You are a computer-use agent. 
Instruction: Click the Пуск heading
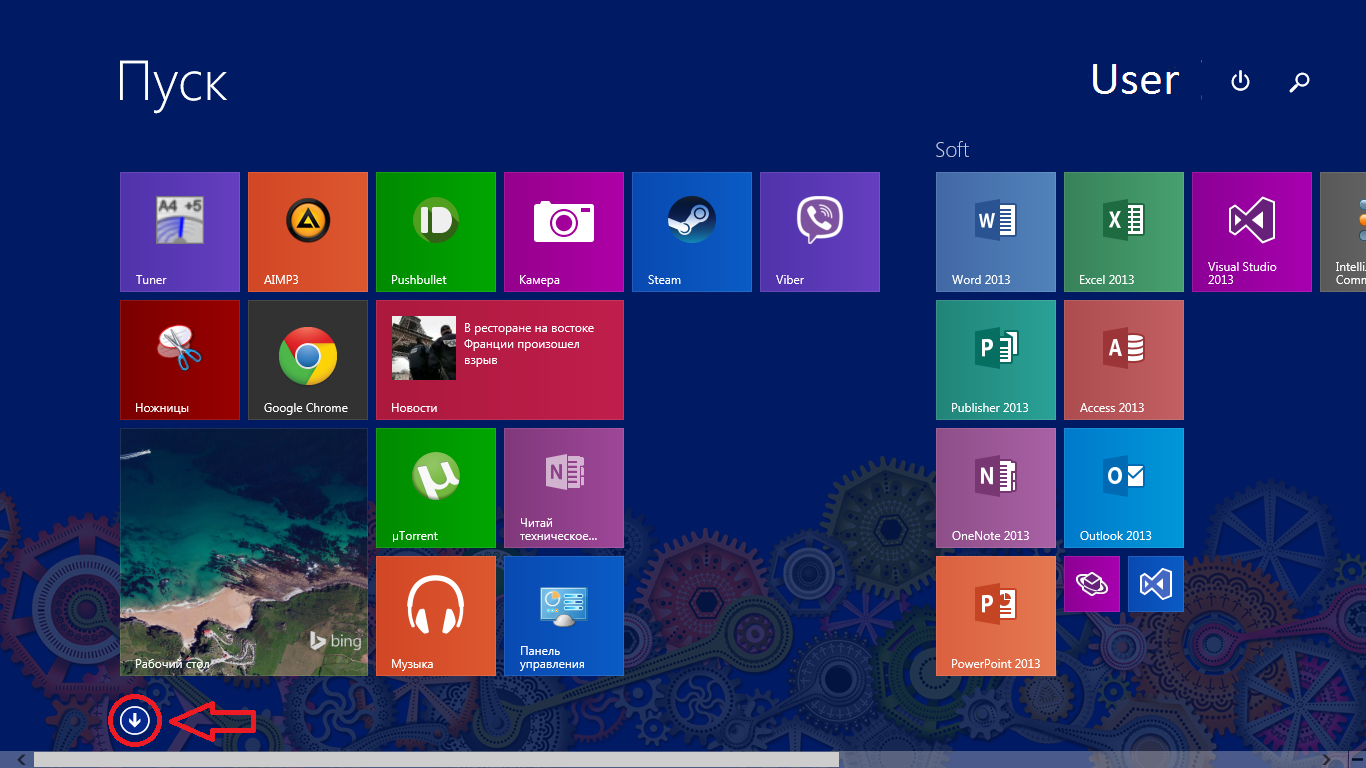(173, 82)
